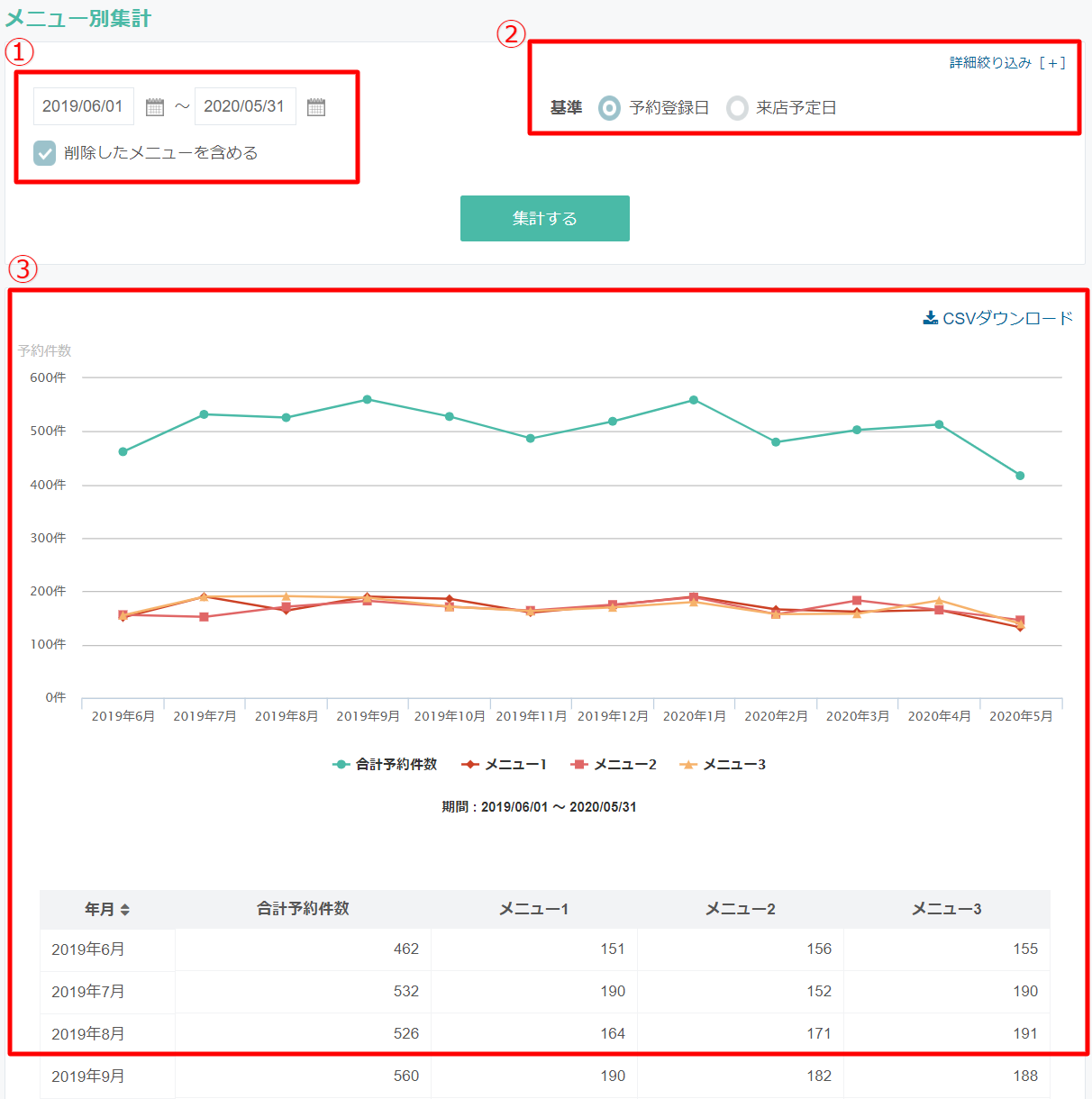The image size is (1092, 1099).
Task: Uncheck 削除したメニューを含める checkbox
Action: 45,153
